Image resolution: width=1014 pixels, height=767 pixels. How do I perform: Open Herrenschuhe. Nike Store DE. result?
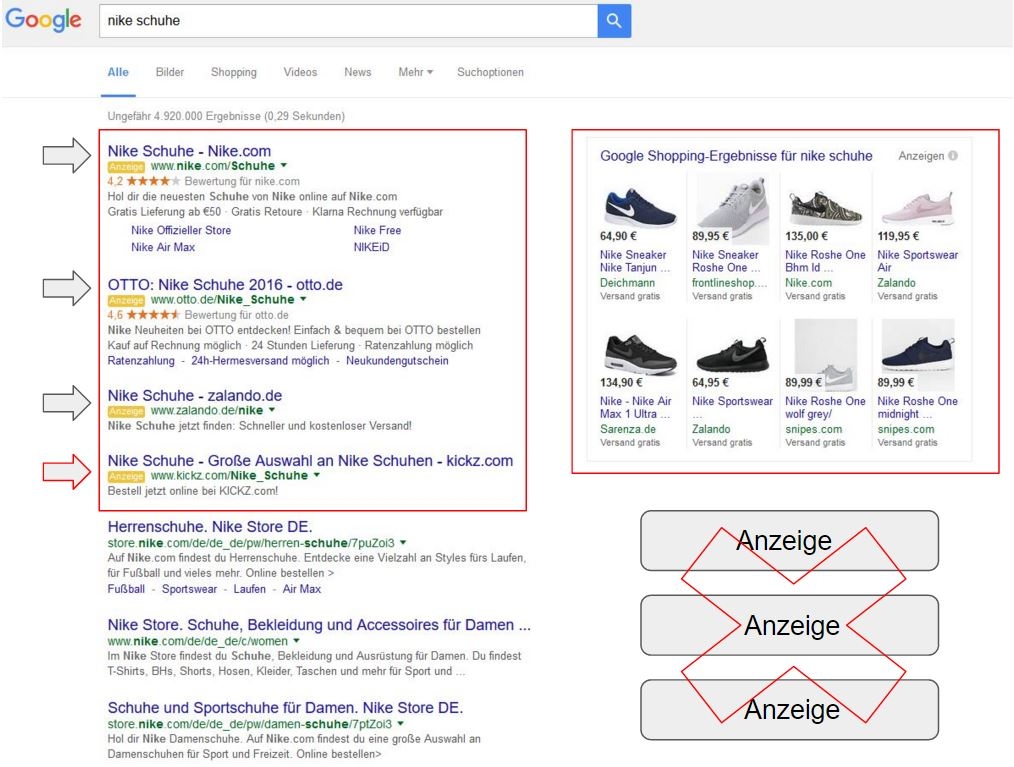[210, 526]
